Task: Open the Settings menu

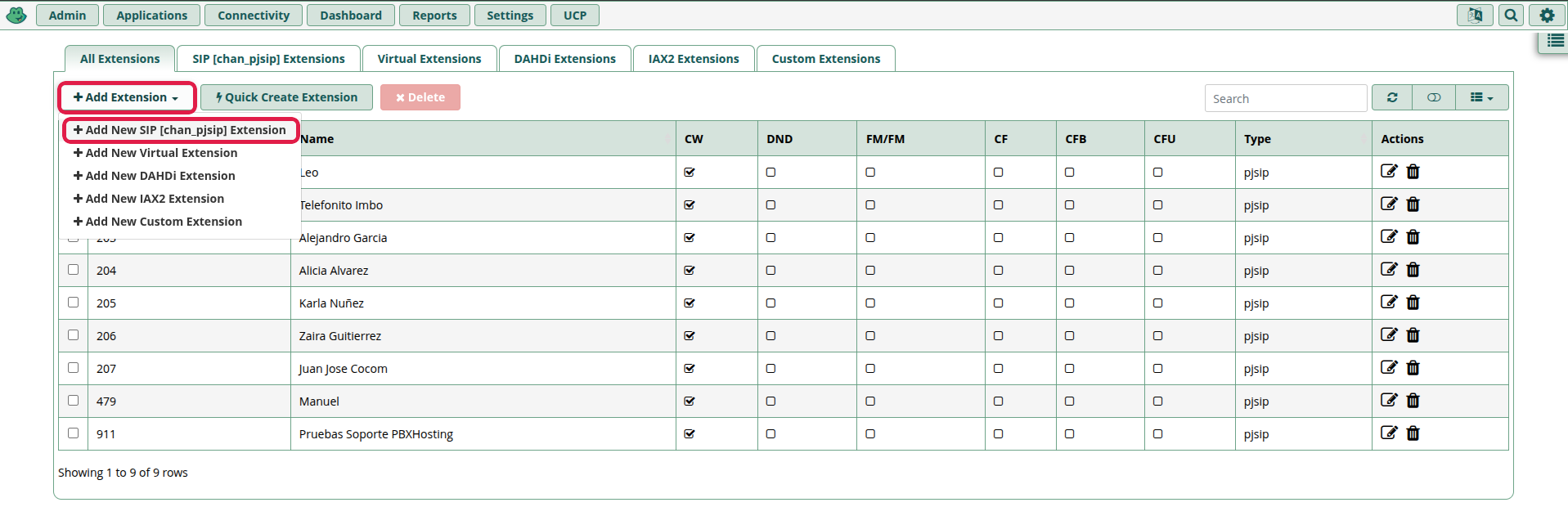Action: coord(510,15)
